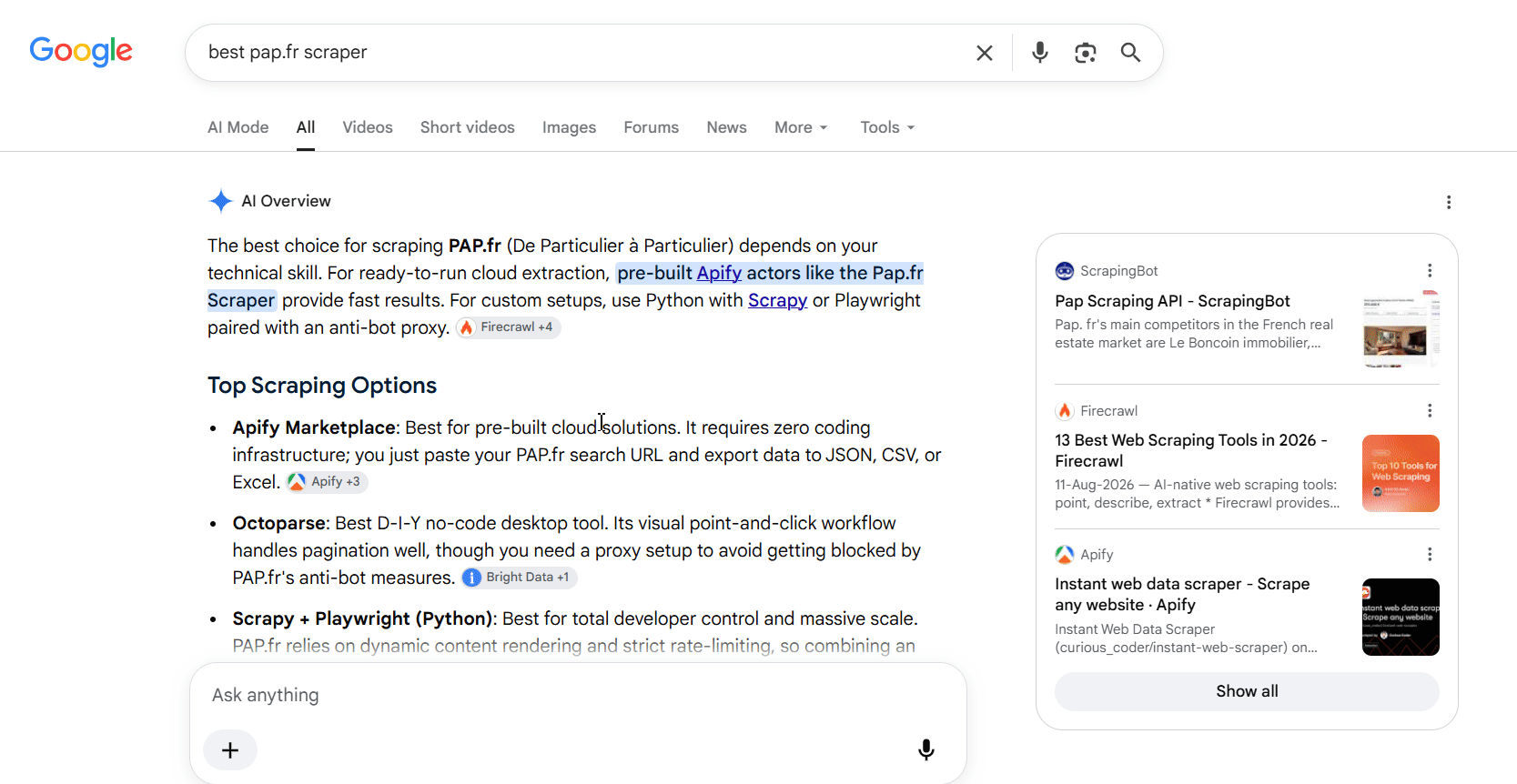Click the Google logo
This screenshot has width=1517, height=784.
(81, 52)
